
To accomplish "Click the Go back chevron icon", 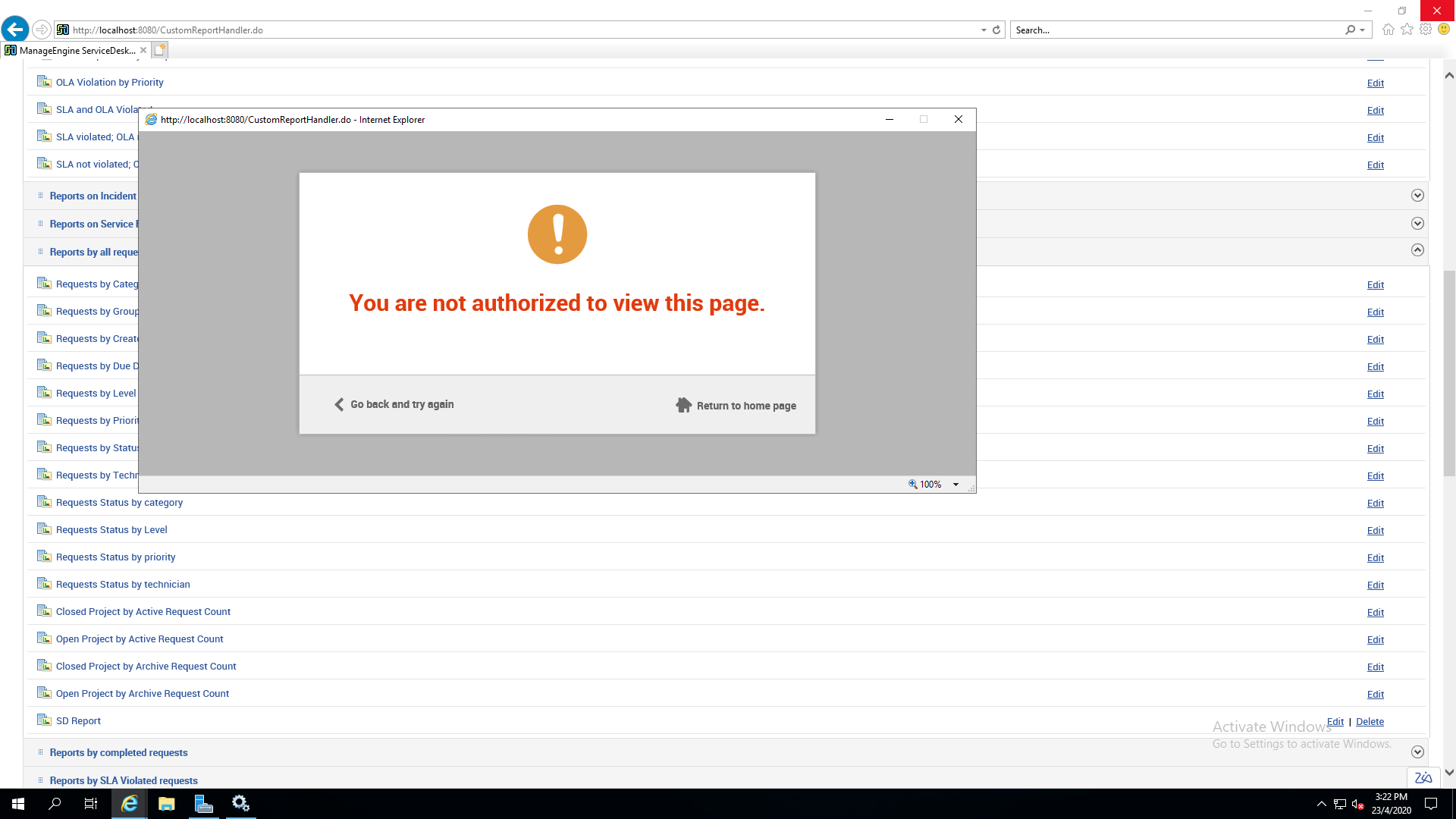I will (x=339, y=404).
